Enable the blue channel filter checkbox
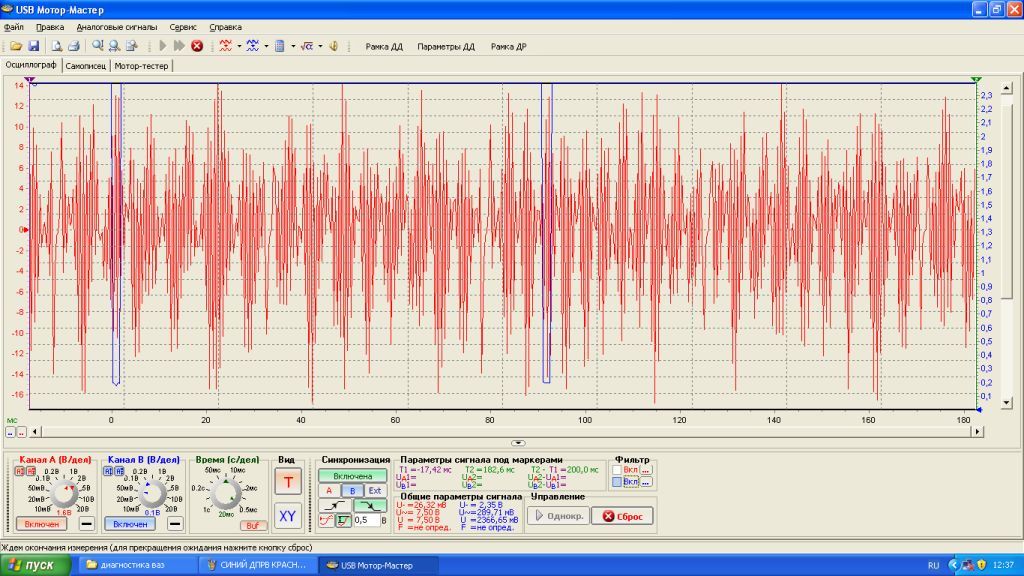1024x576 pixels. point(616,482)
